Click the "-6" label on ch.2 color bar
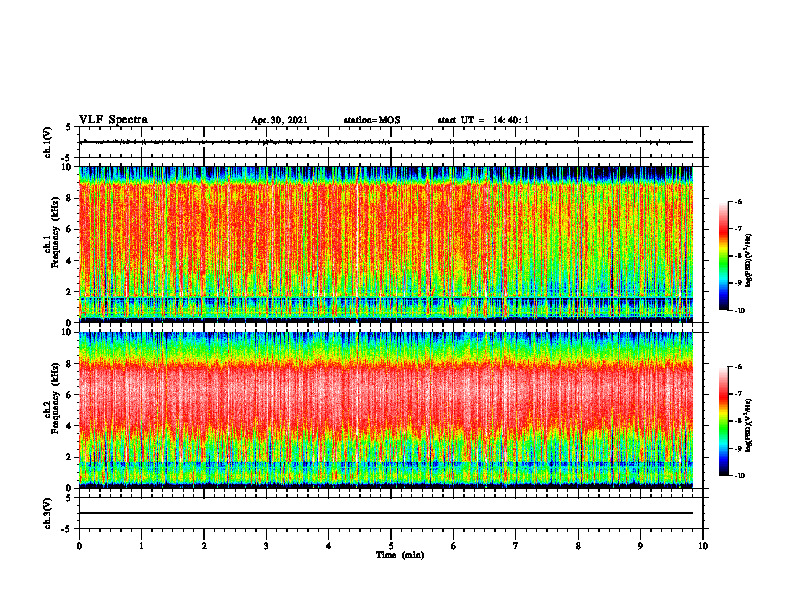Screen dimensions: 792x612 [x=739, y=367]
